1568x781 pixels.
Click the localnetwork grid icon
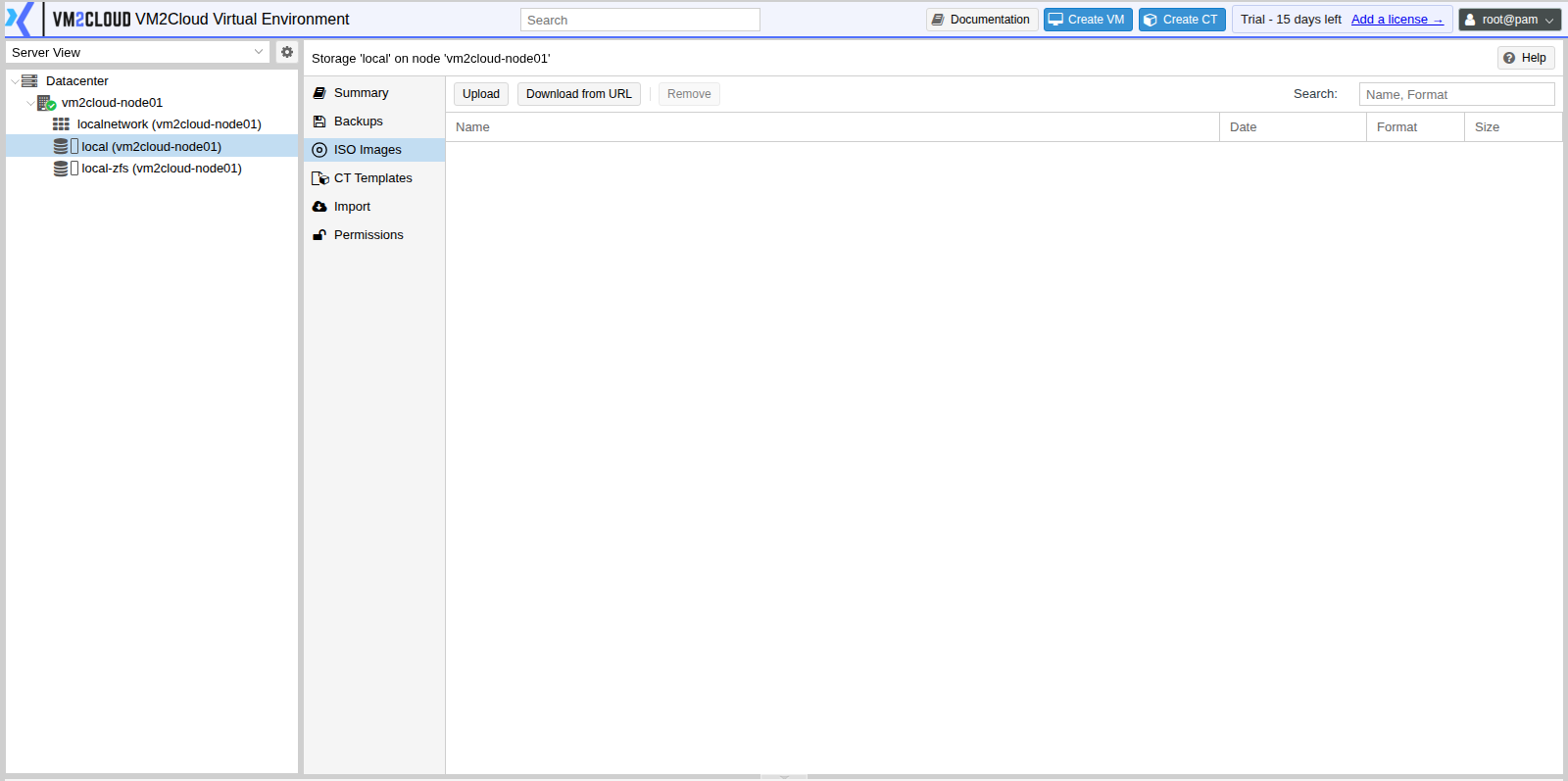(61, 124)
